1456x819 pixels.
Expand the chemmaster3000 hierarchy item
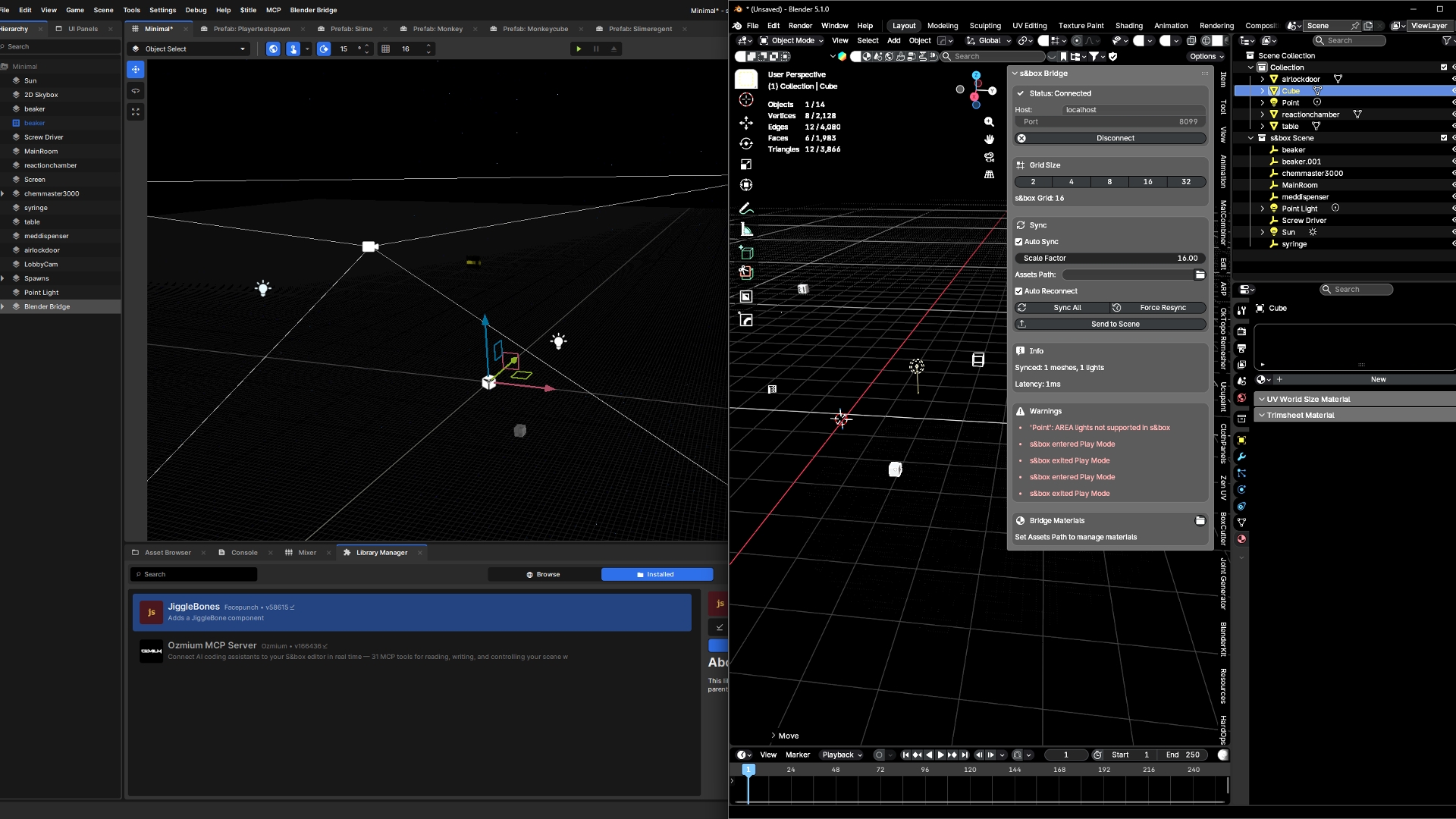[3, 193]
